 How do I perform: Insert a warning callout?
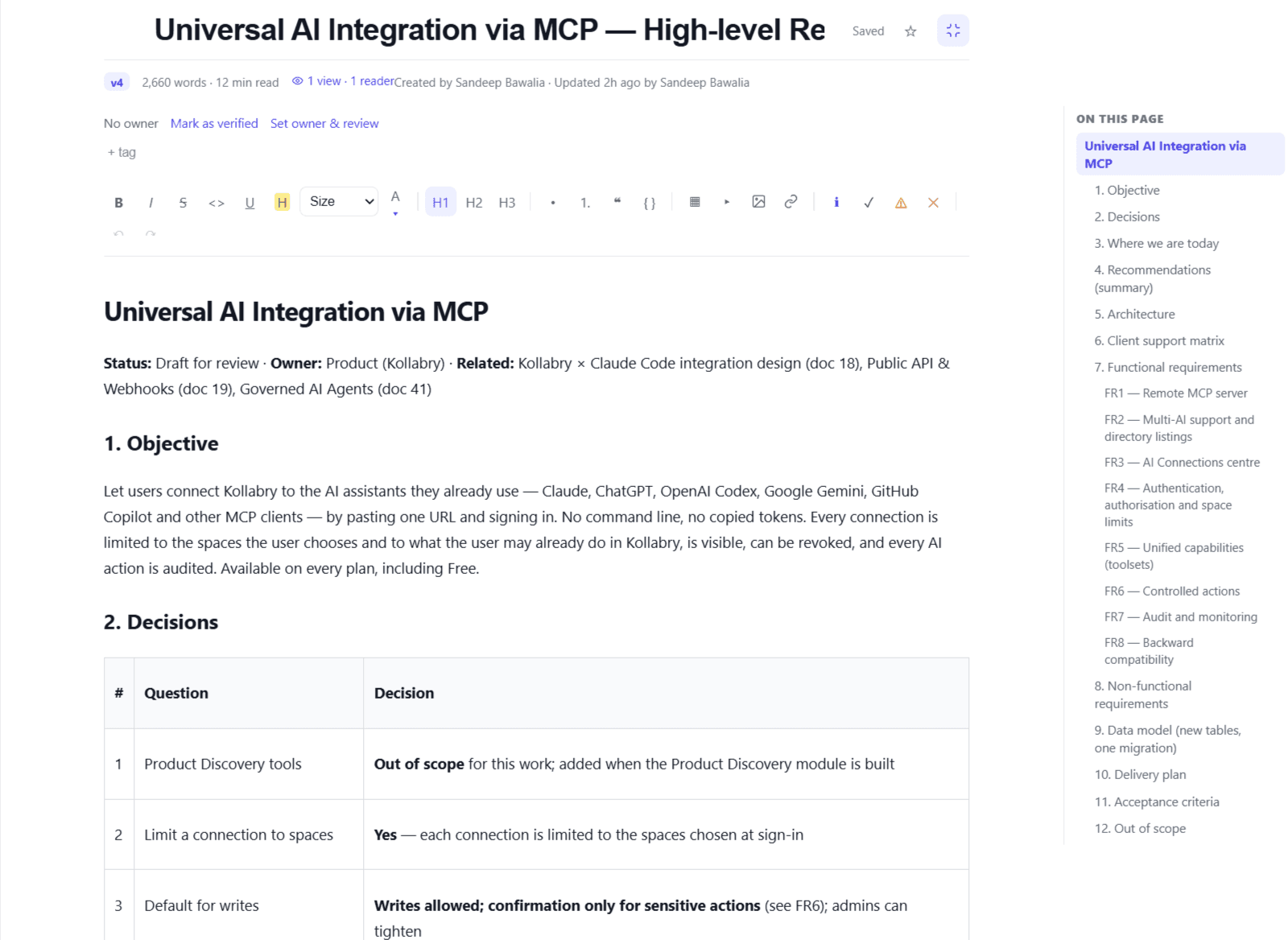(x=901, y=203)
